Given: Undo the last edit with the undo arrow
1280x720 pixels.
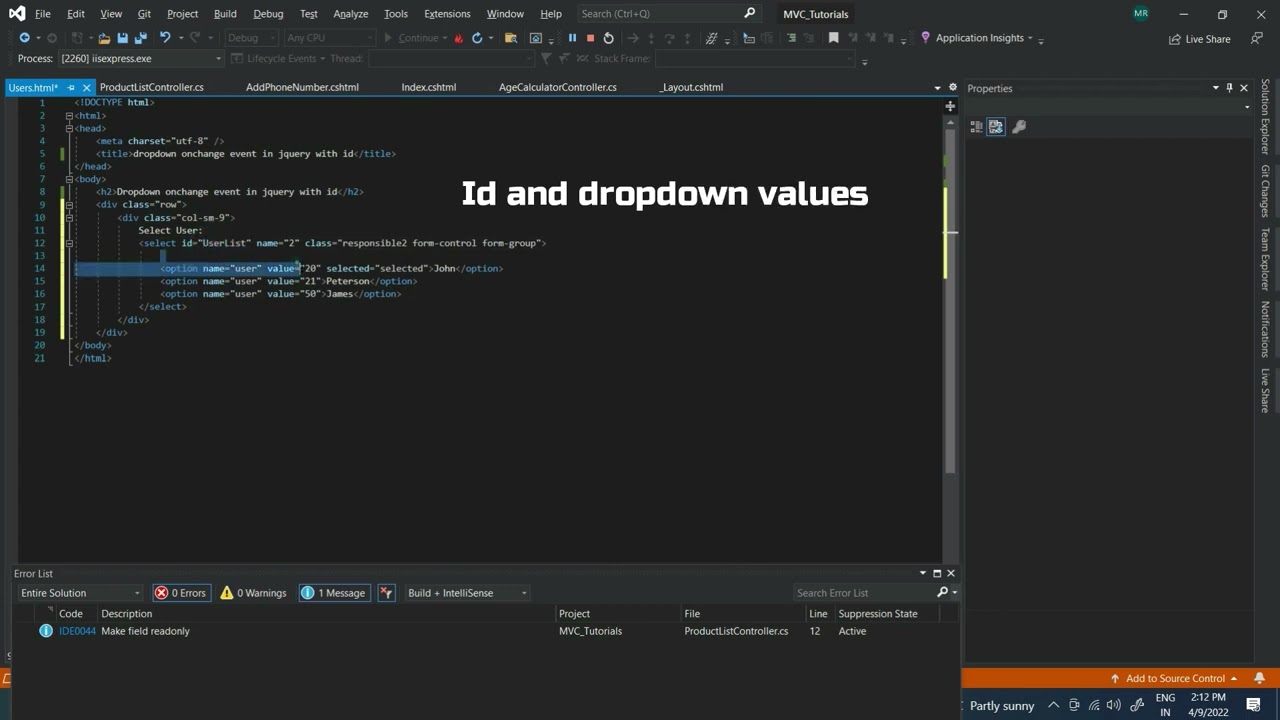Looking at the screenshot, I should point(165,38).
